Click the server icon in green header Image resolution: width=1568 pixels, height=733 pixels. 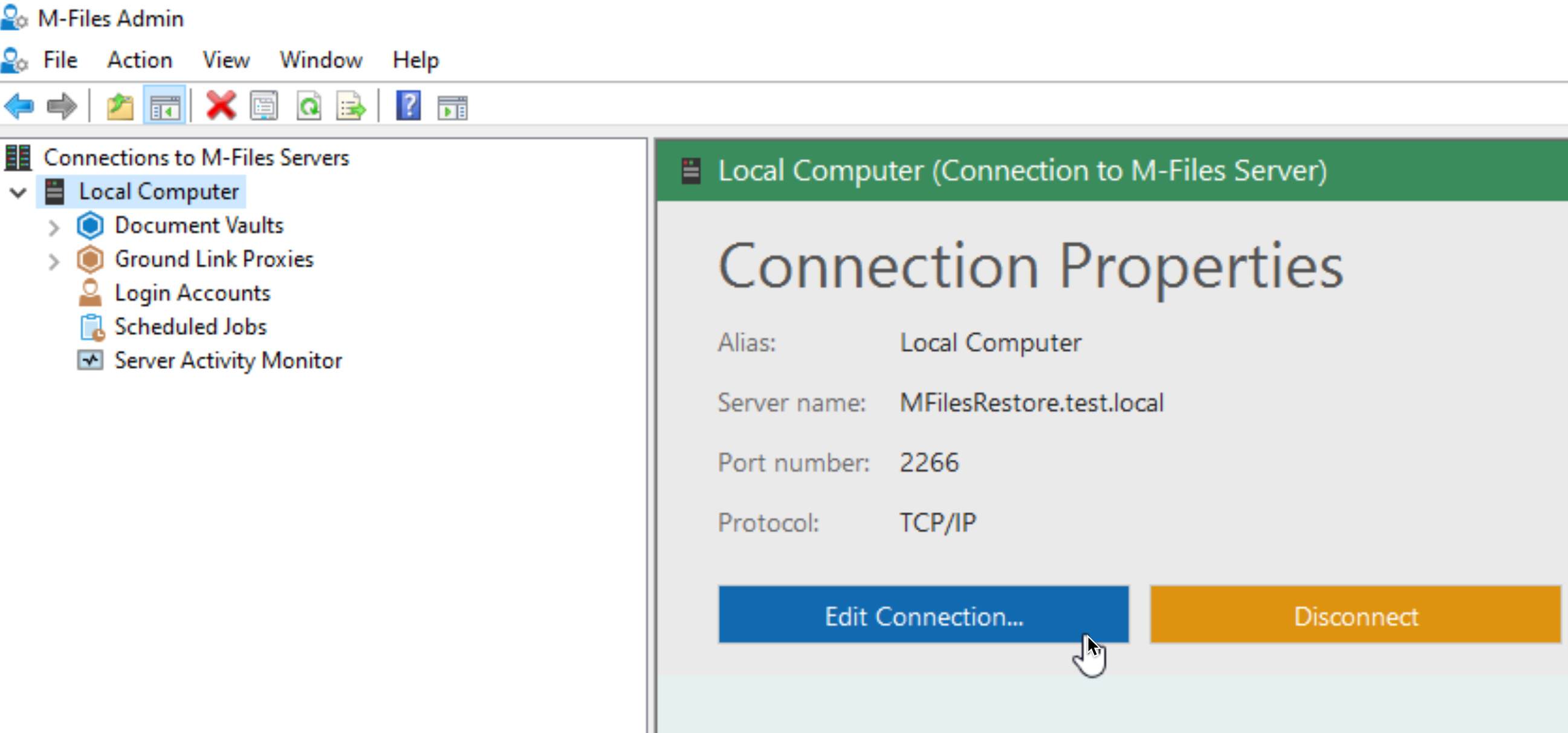click(691, 171)
